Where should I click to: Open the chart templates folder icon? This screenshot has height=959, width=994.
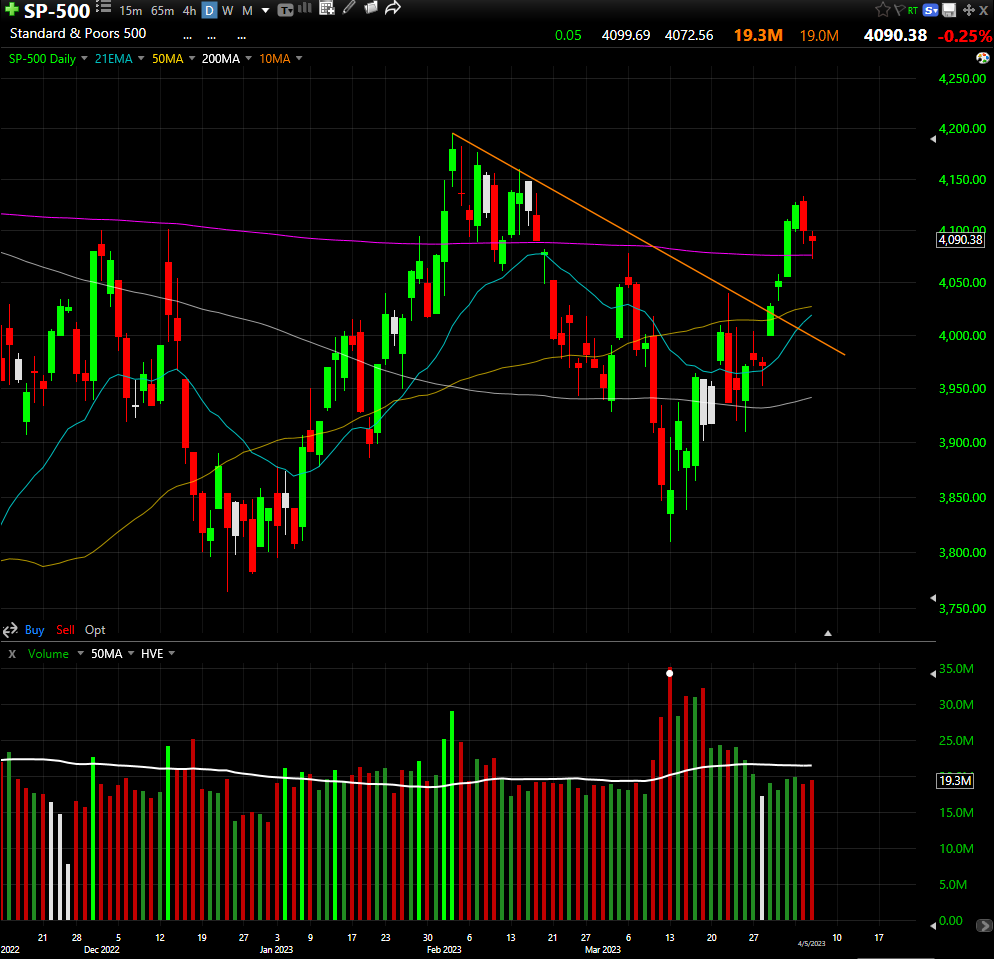[371, 8]
